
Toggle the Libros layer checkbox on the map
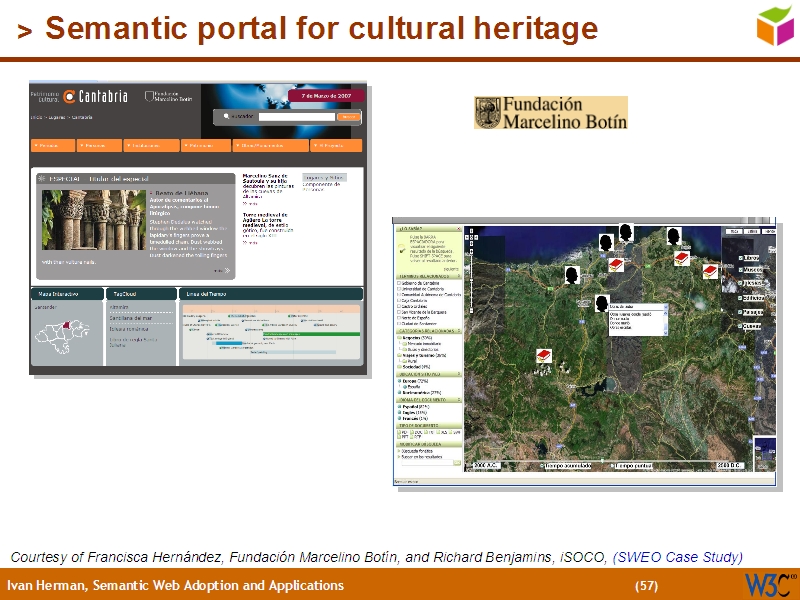[x=740, y=258]
